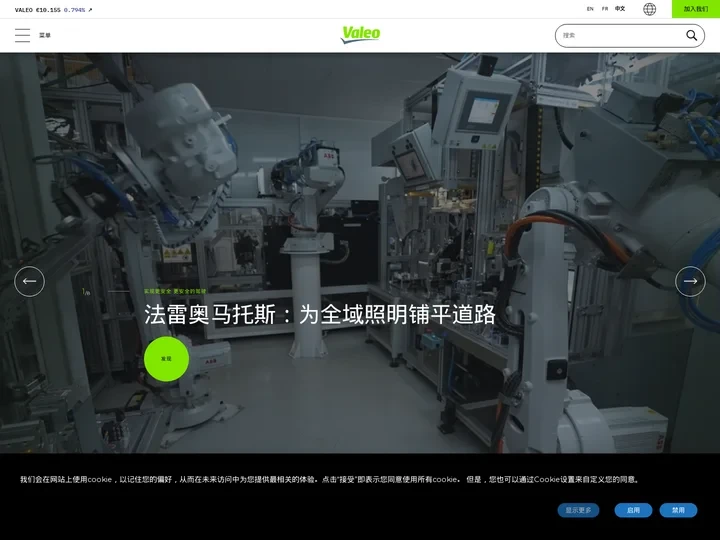
Task: Open the globe region selector
Action: point(649,9)
